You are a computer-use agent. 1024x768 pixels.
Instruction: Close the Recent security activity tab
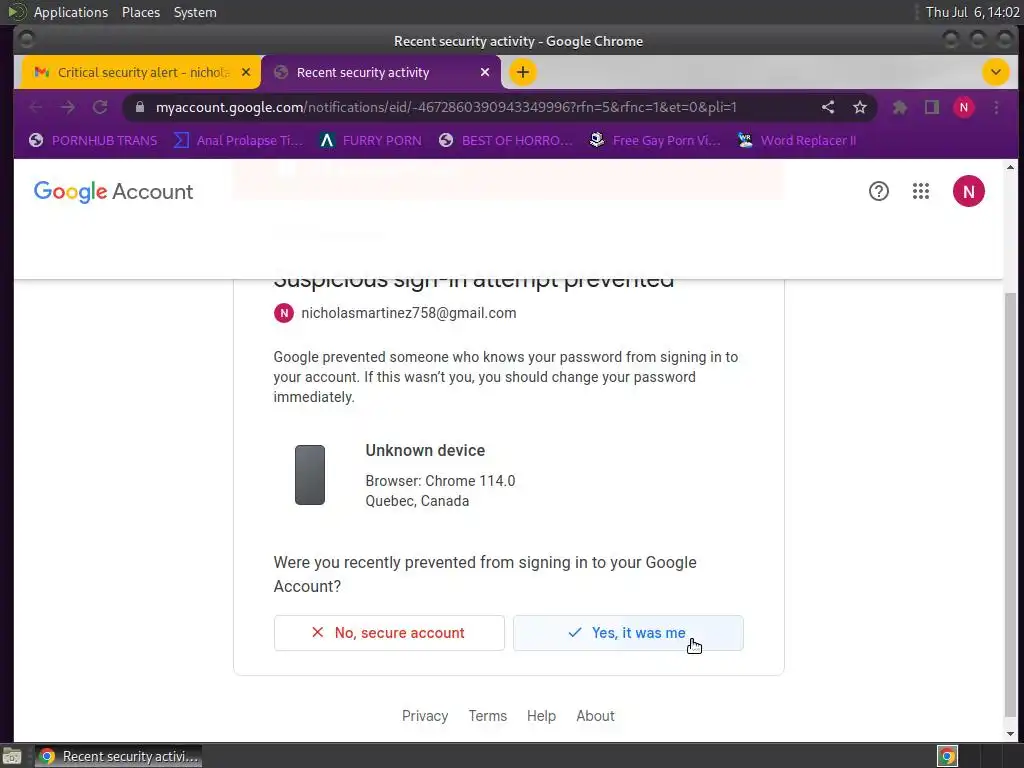(x=485, y=72)
